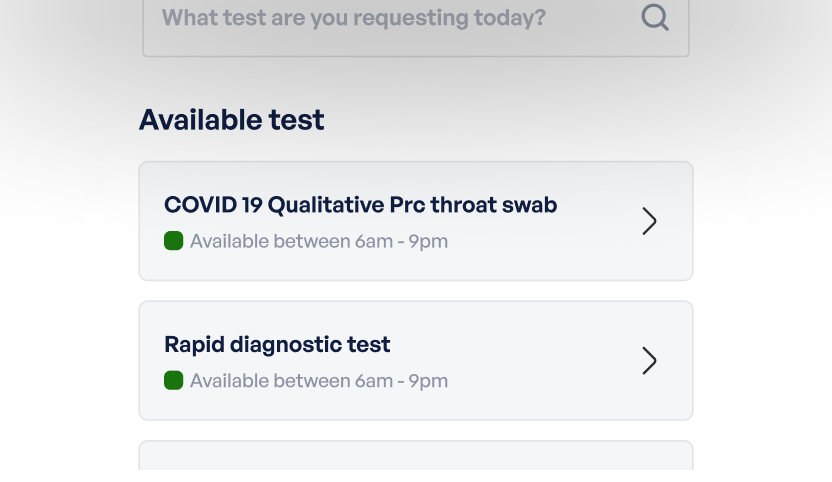The image size is (832, 482).
Task: Select the Rapid diagnostic test title
Action: tap(277, 344)
